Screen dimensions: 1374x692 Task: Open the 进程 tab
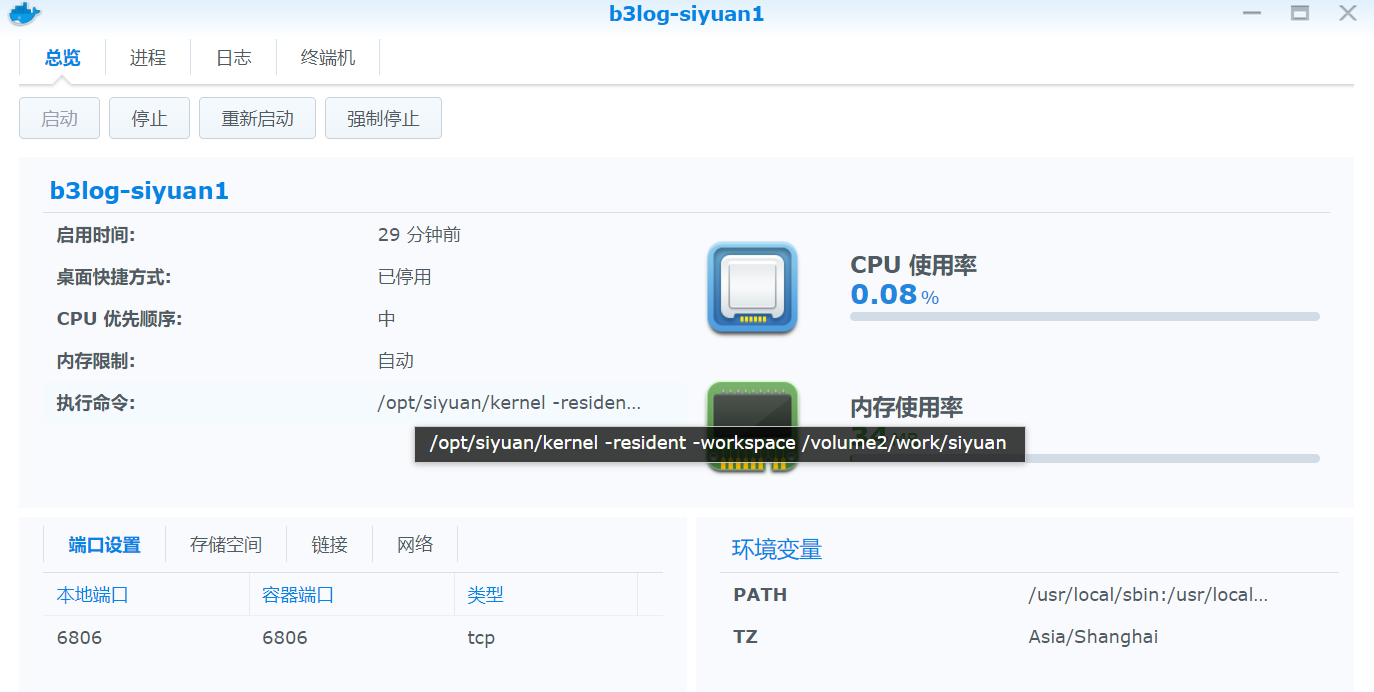[148, 58]
